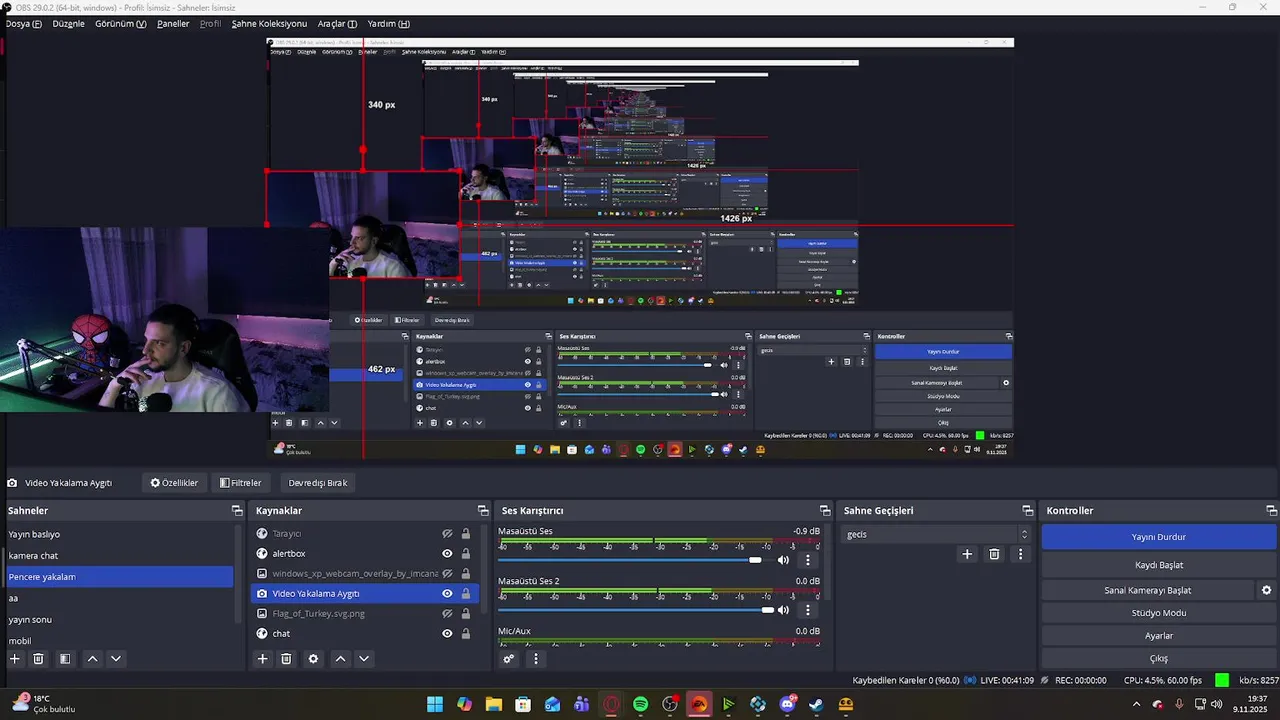Open Filtreler for the selected source
This screenshot has width=1280, height=720.
click(240, 483)
